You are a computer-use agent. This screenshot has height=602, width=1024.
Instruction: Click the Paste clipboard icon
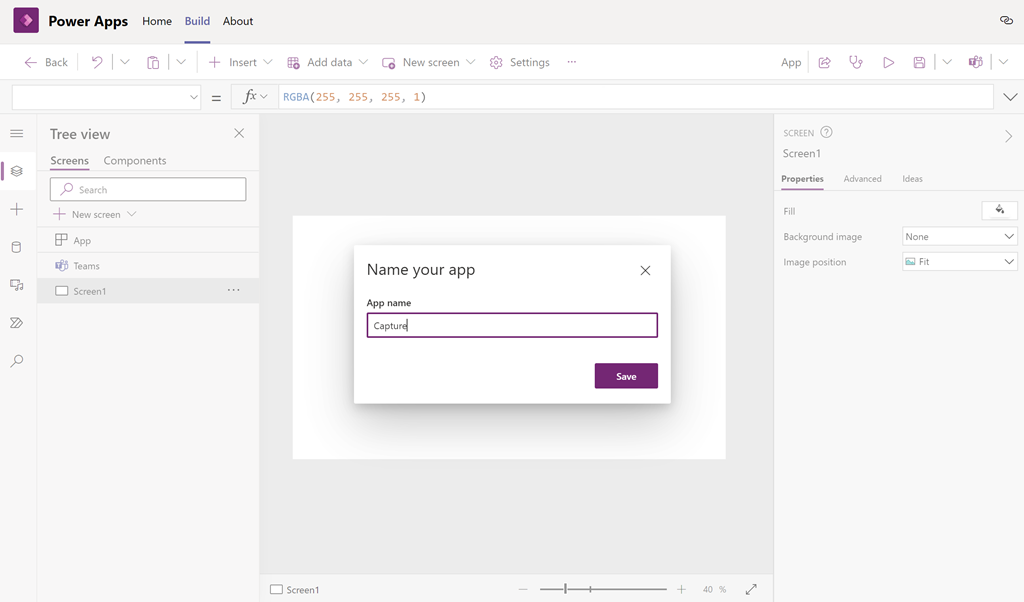pos(153,62)
